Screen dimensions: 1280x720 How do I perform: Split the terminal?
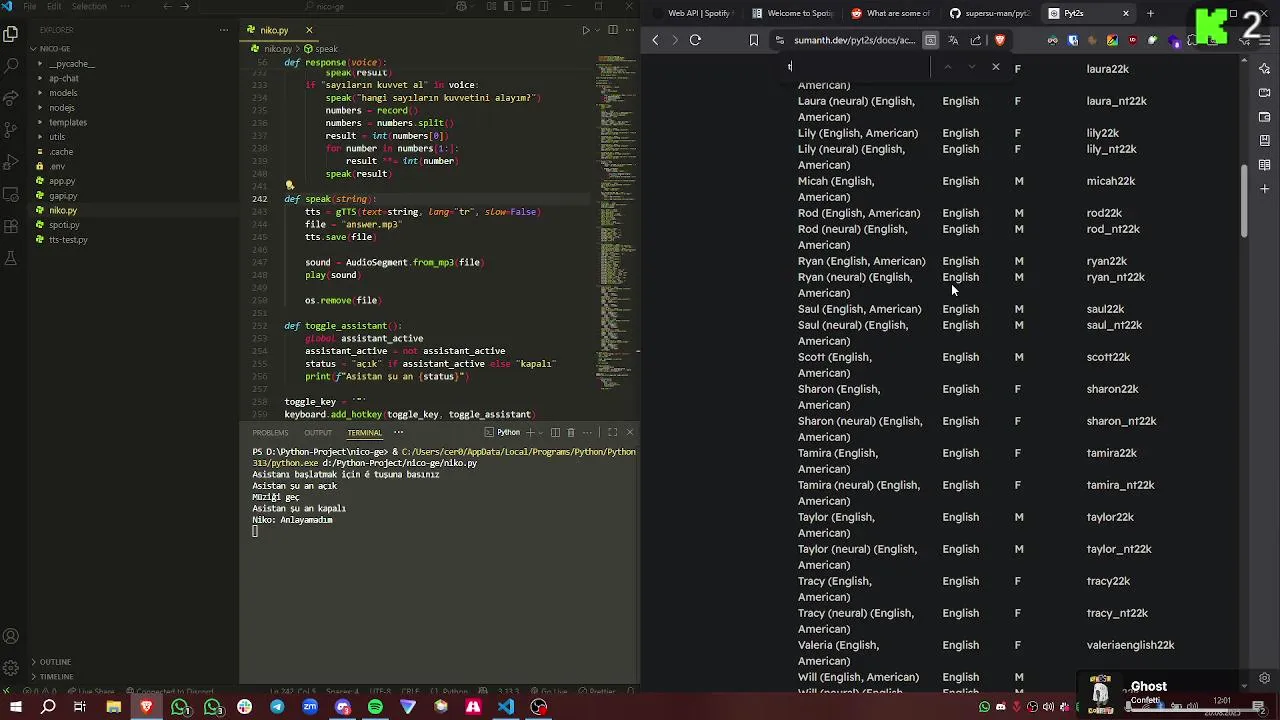(555, 432)
